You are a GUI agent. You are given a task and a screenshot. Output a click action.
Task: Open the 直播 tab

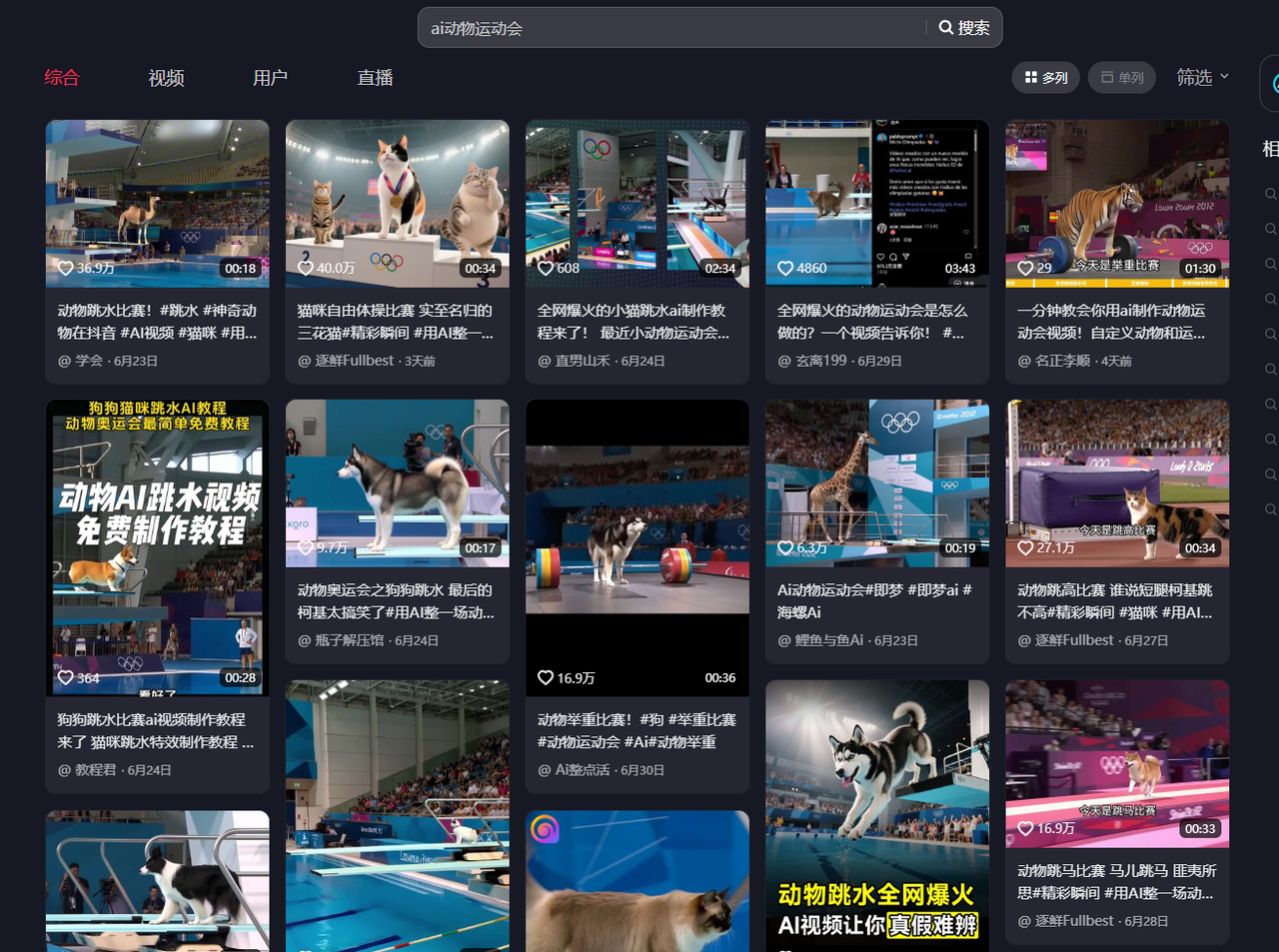(375, 77)
